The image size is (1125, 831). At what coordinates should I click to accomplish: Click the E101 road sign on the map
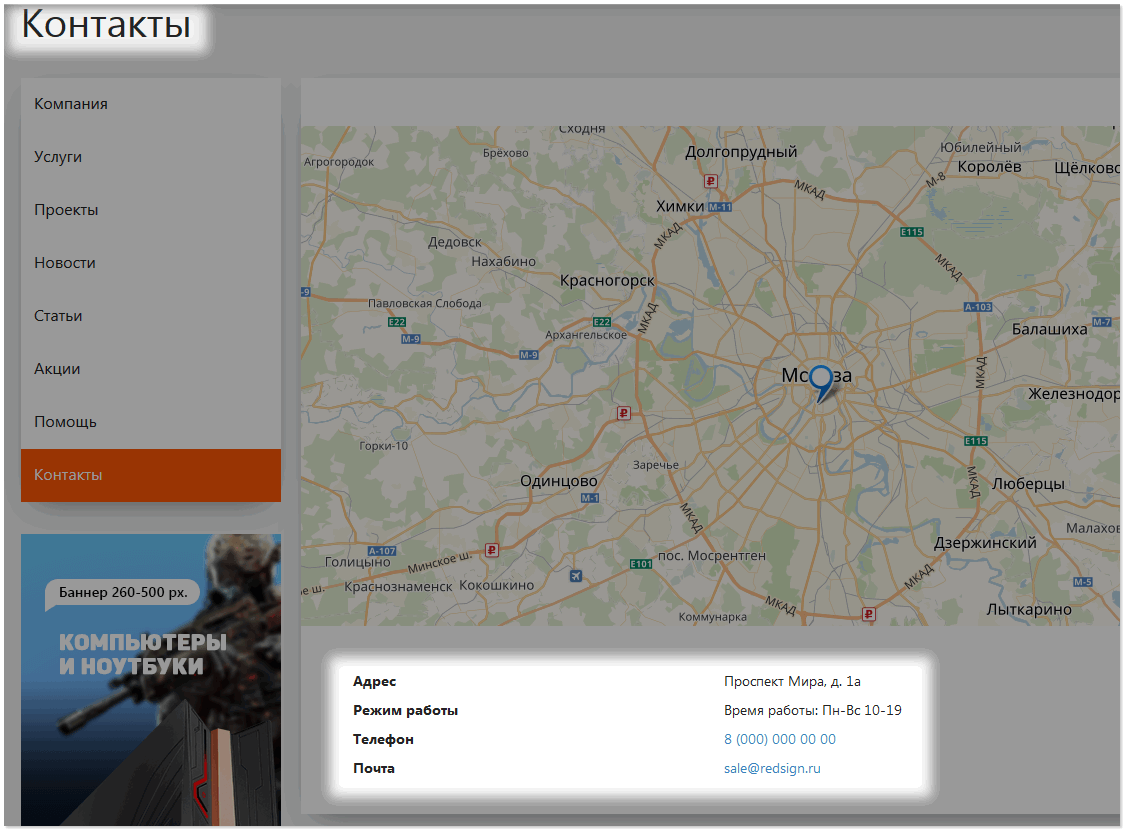coord(641,564)
